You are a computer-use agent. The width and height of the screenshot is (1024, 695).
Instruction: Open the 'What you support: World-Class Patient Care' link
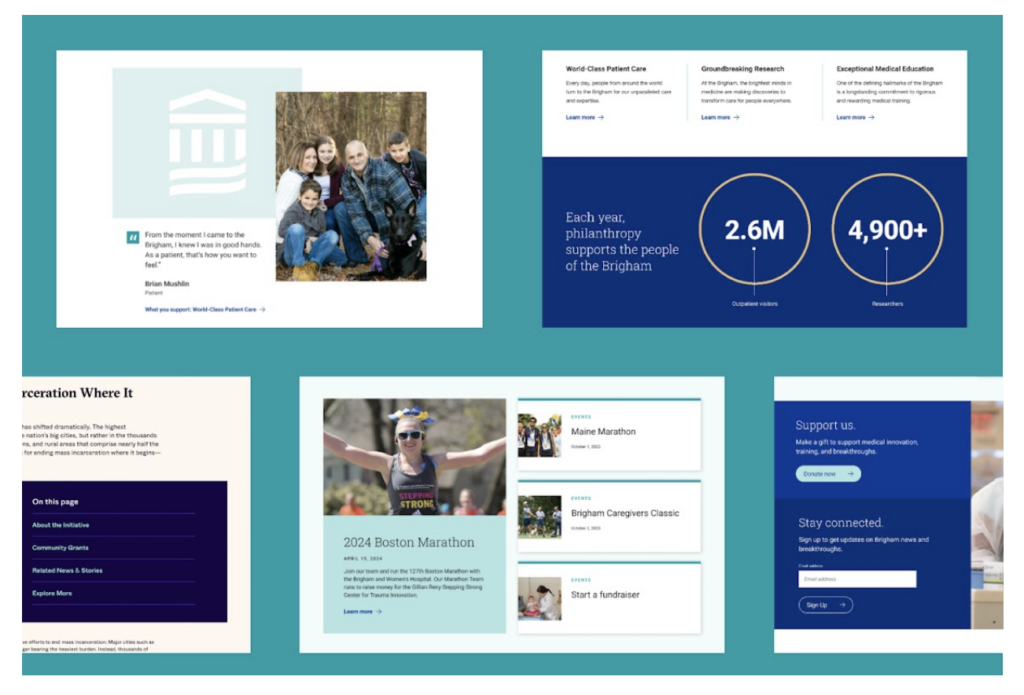204,310
